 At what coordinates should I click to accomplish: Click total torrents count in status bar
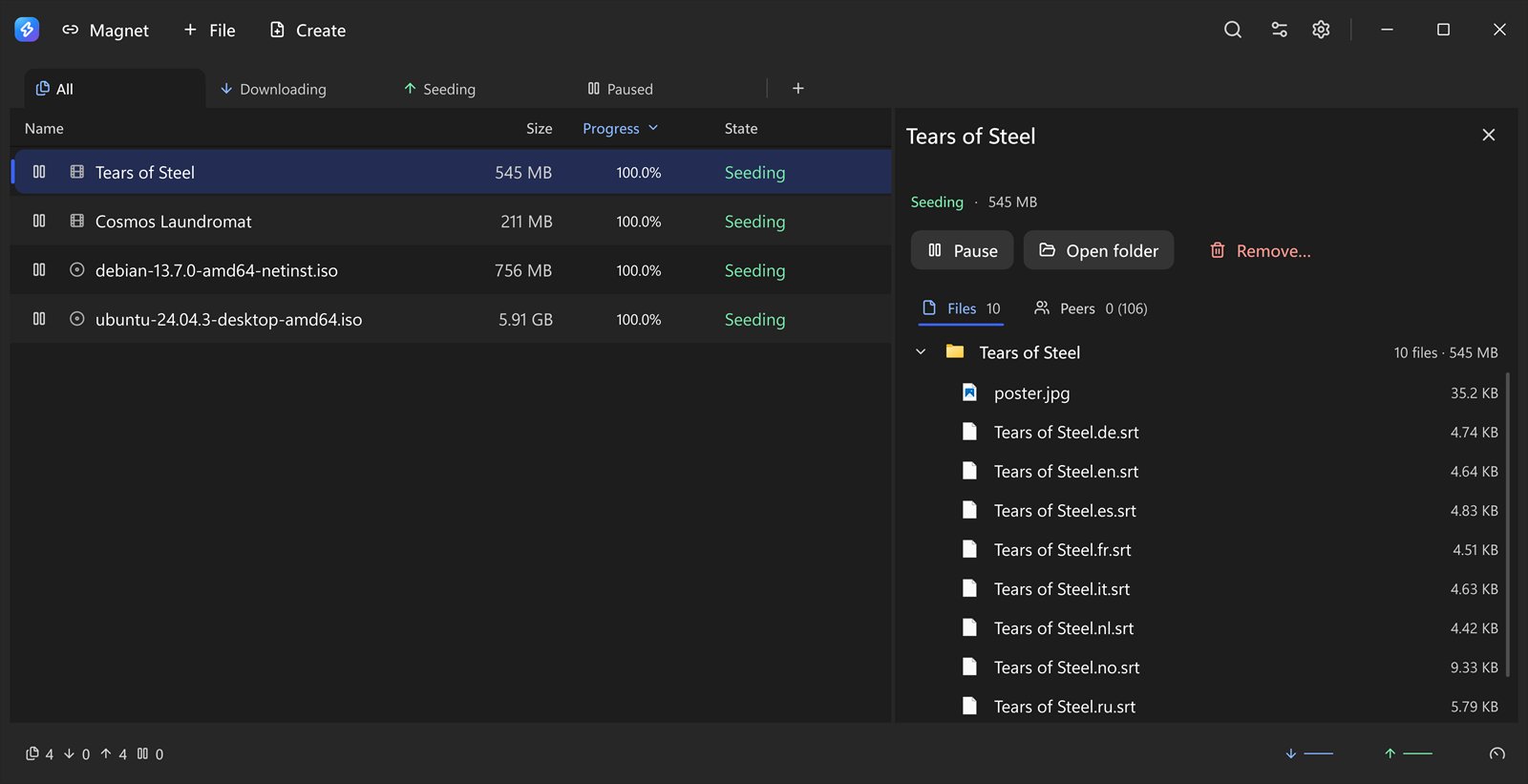click(40, 753)
